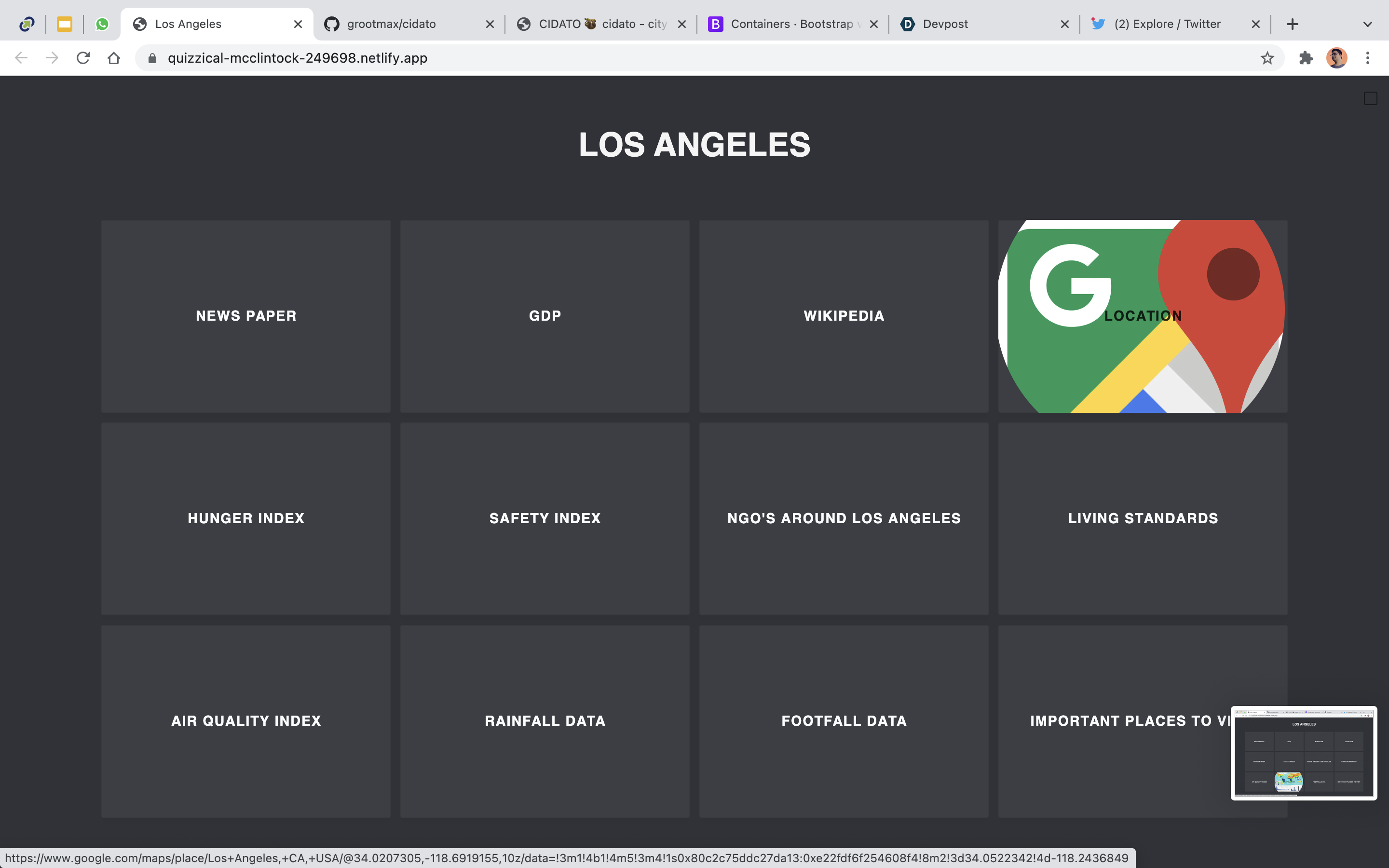Click the browser reload icon

(83, 58)
